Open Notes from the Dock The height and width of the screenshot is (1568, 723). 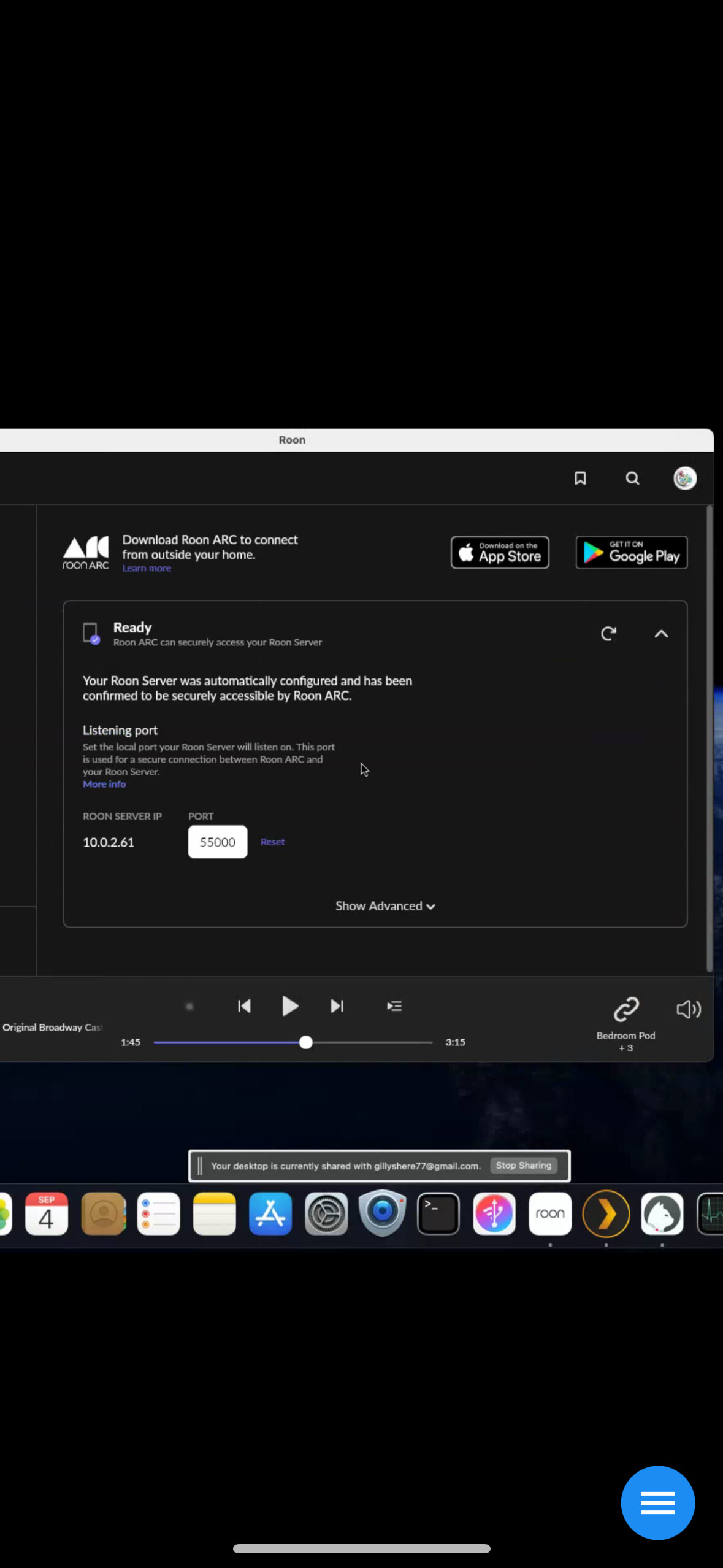(215, 1214)
